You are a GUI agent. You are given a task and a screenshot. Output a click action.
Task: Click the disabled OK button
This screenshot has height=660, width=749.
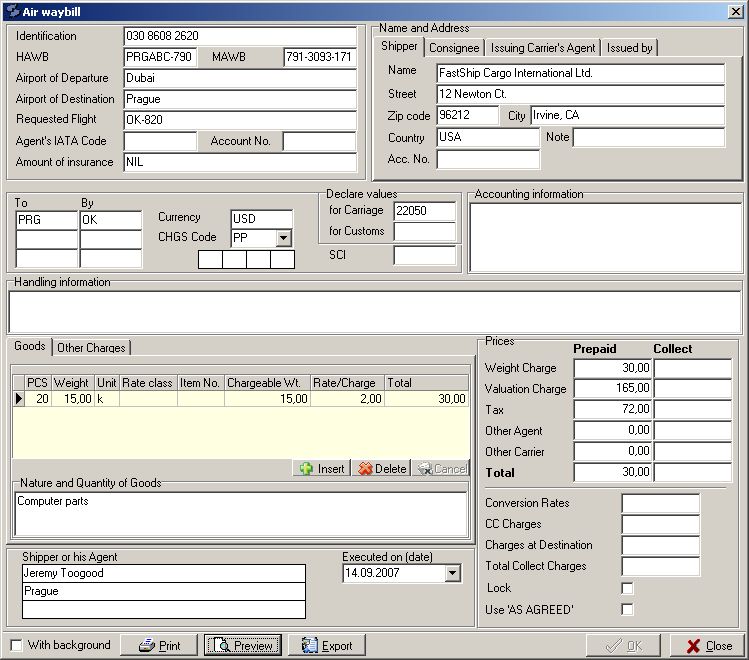(623, 646)
